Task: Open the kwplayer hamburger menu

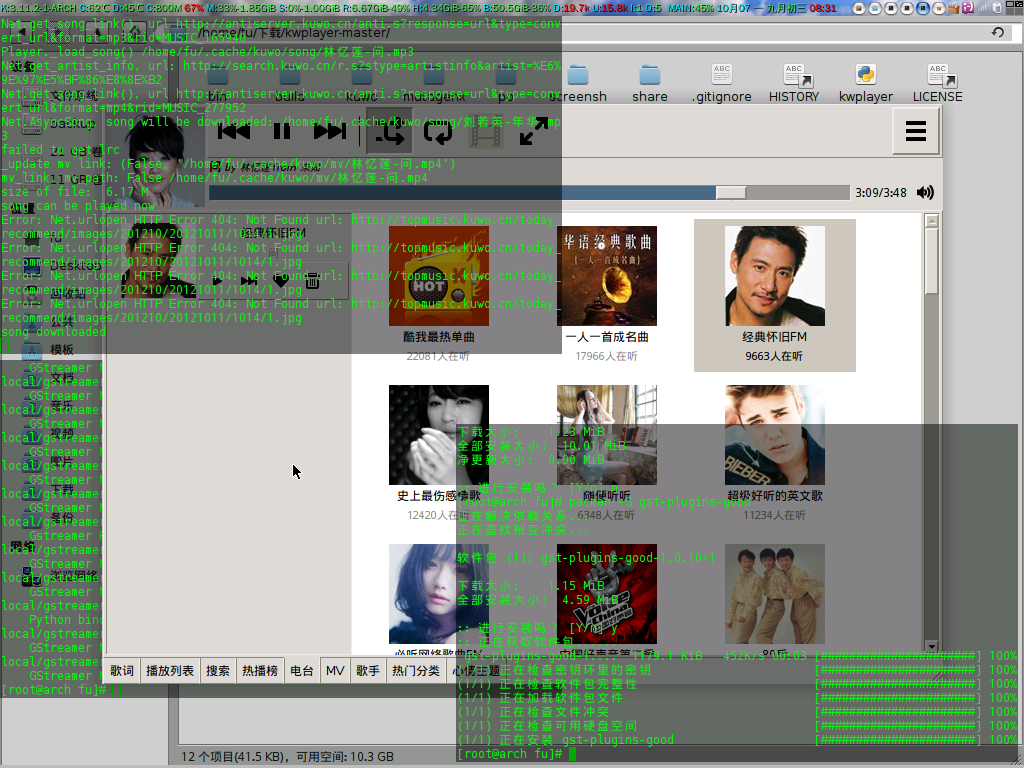Action: point(916,131)
